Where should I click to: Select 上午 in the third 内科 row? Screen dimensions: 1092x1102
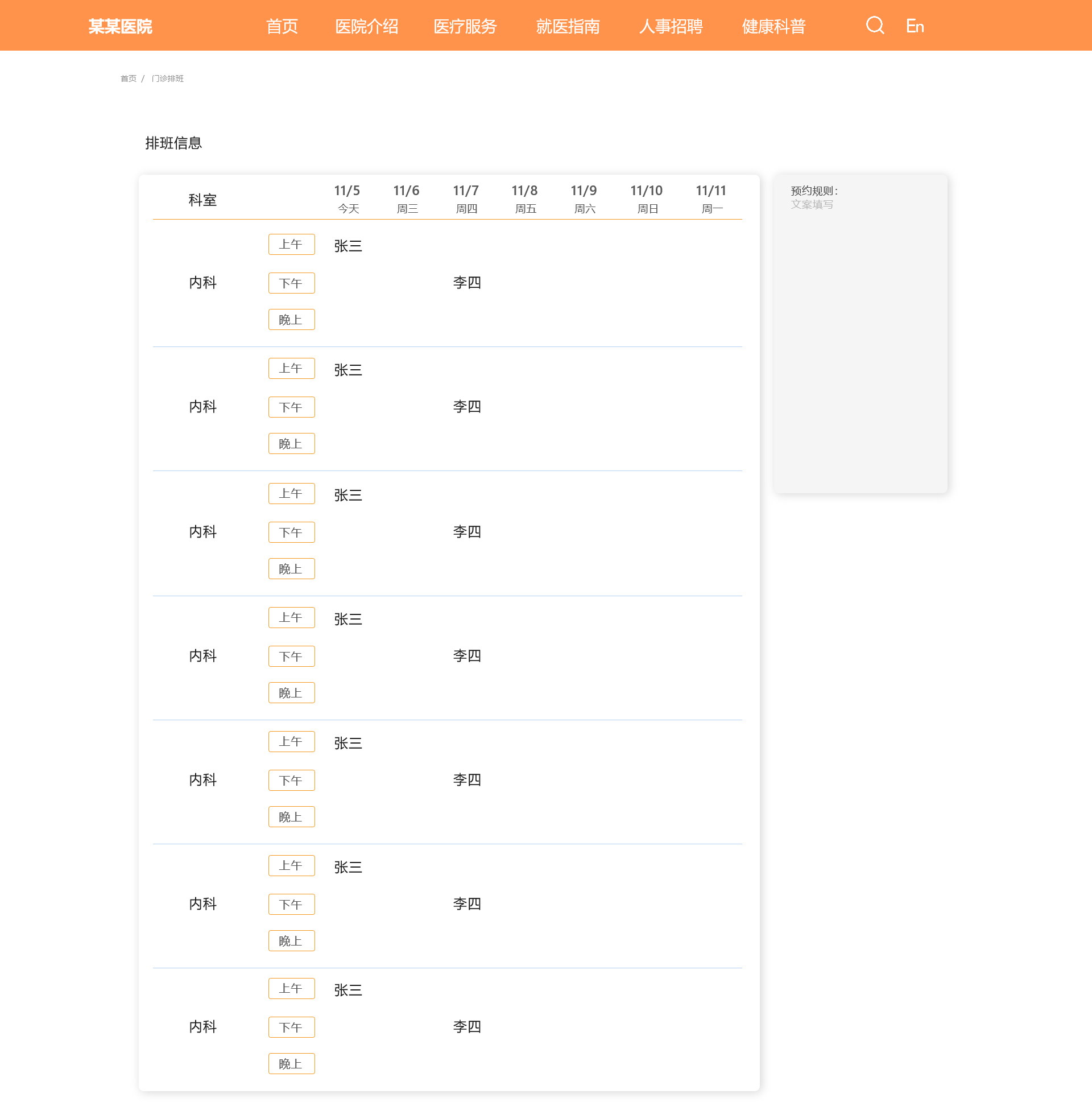pos(291,493)
